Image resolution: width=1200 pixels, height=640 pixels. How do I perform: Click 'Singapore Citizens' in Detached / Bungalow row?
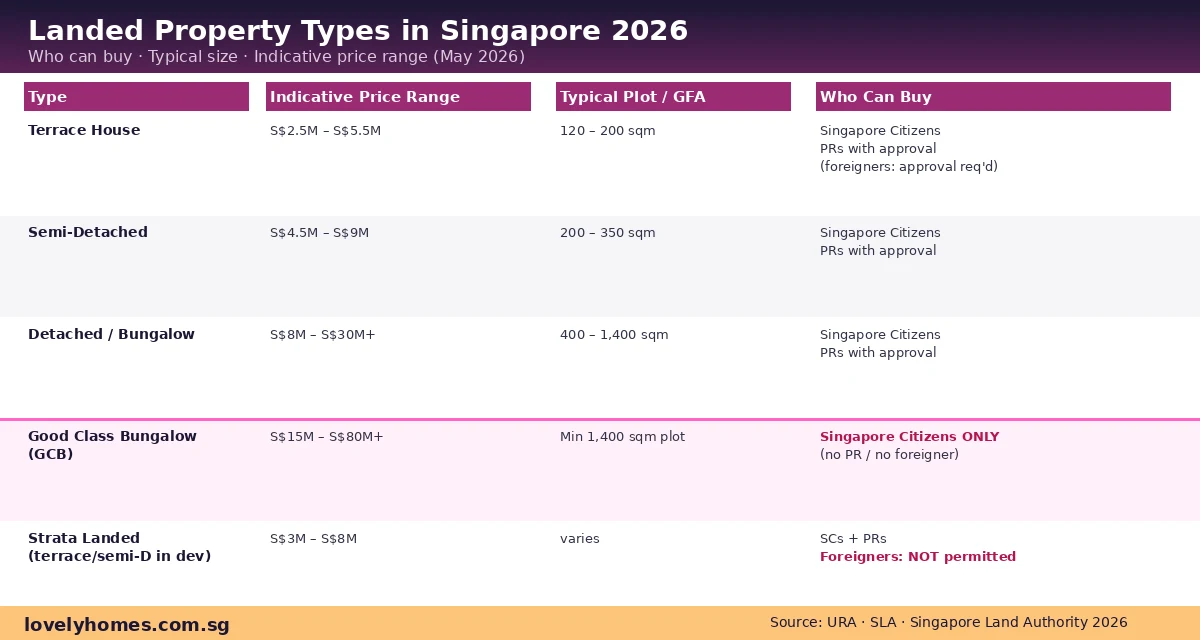(x=880, y=335)
